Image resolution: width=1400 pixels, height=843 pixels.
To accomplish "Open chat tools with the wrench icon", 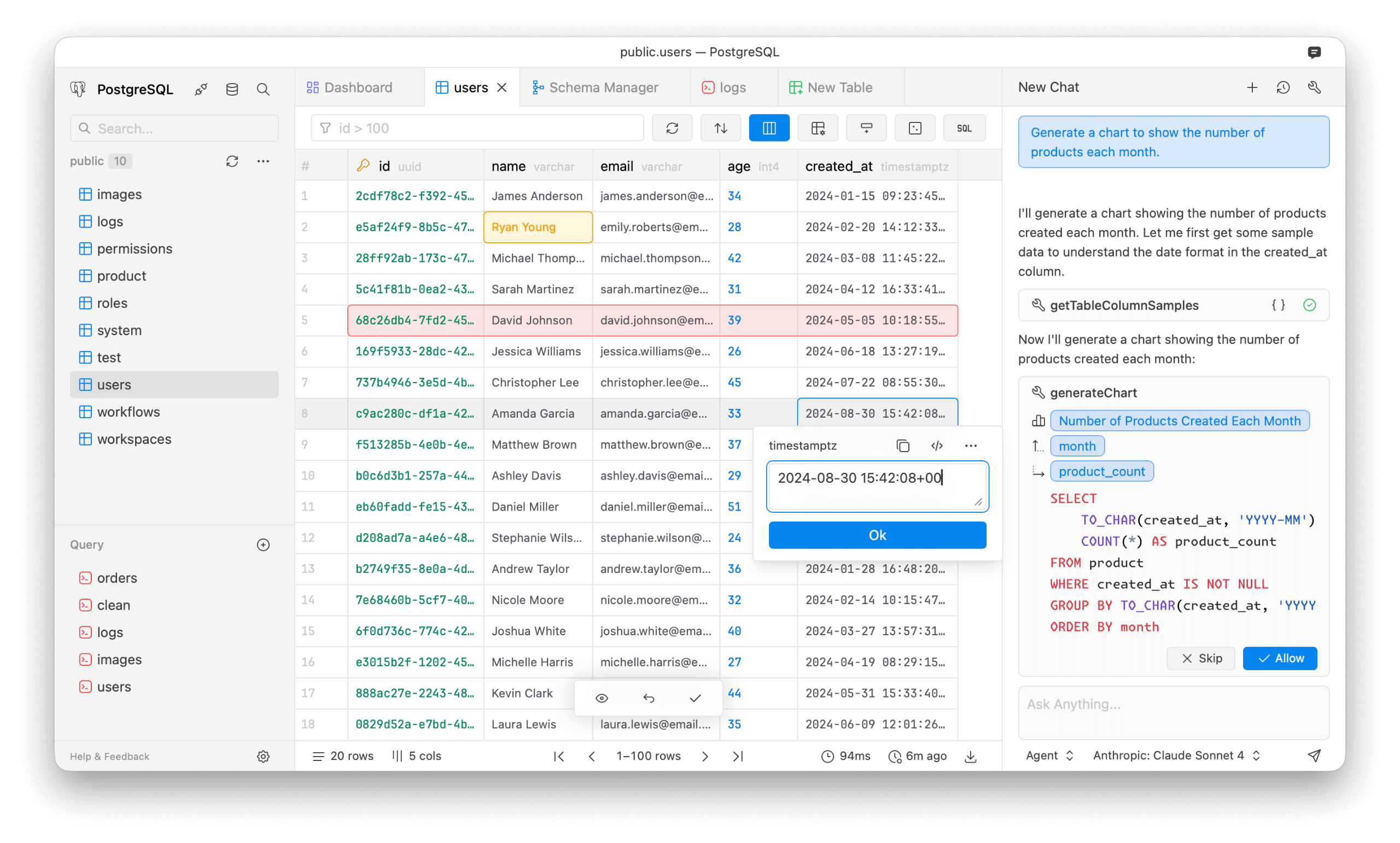I will pos(1314,87).
